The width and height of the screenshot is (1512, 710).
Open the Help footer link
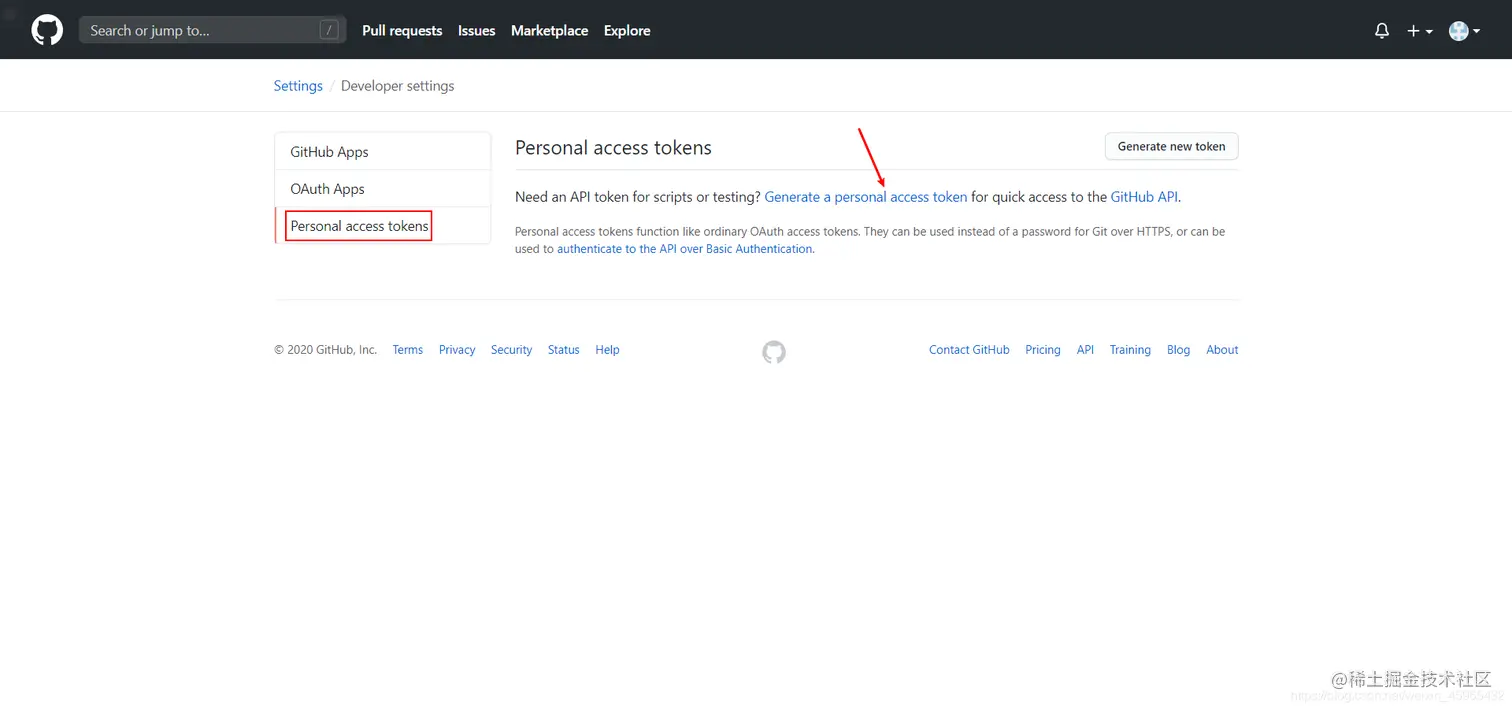(x=607, y=350)
